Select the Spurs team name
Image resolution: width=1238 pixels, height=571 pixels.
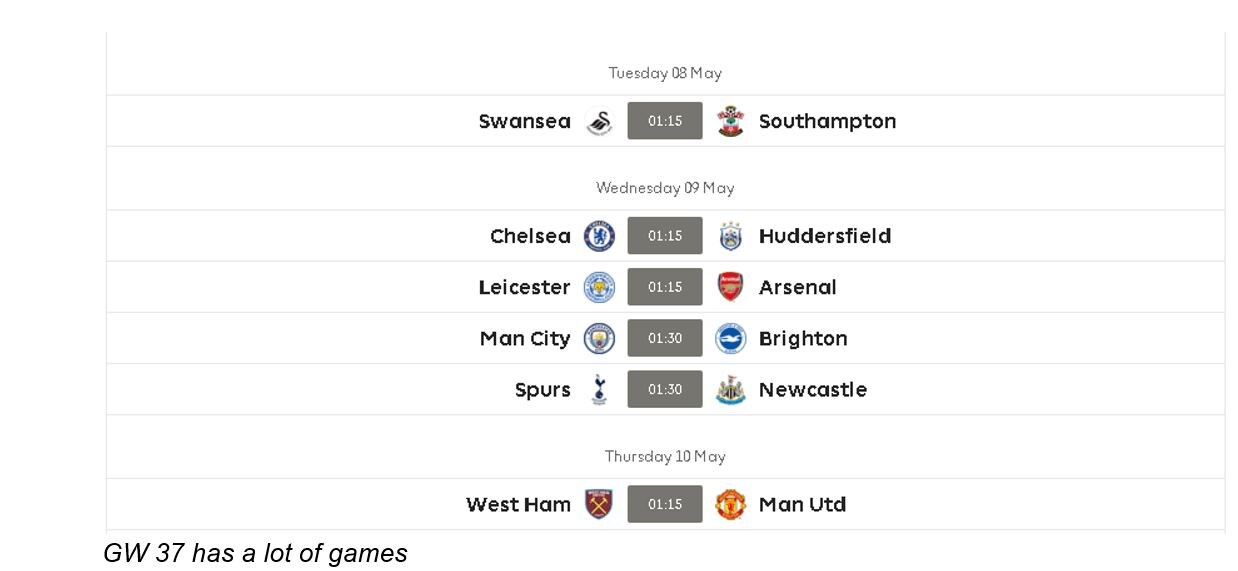click(x=543, y=390)
